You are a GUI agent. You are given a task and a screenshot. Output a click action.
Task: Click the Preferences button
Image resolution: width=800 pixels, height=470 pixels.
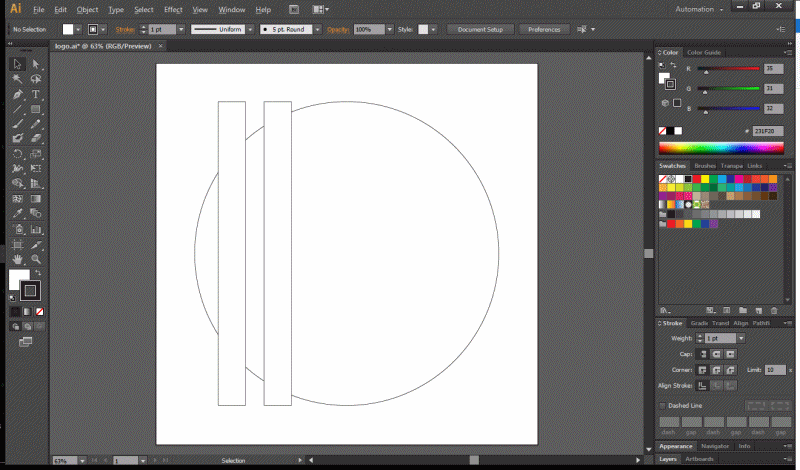click(544, 30)
